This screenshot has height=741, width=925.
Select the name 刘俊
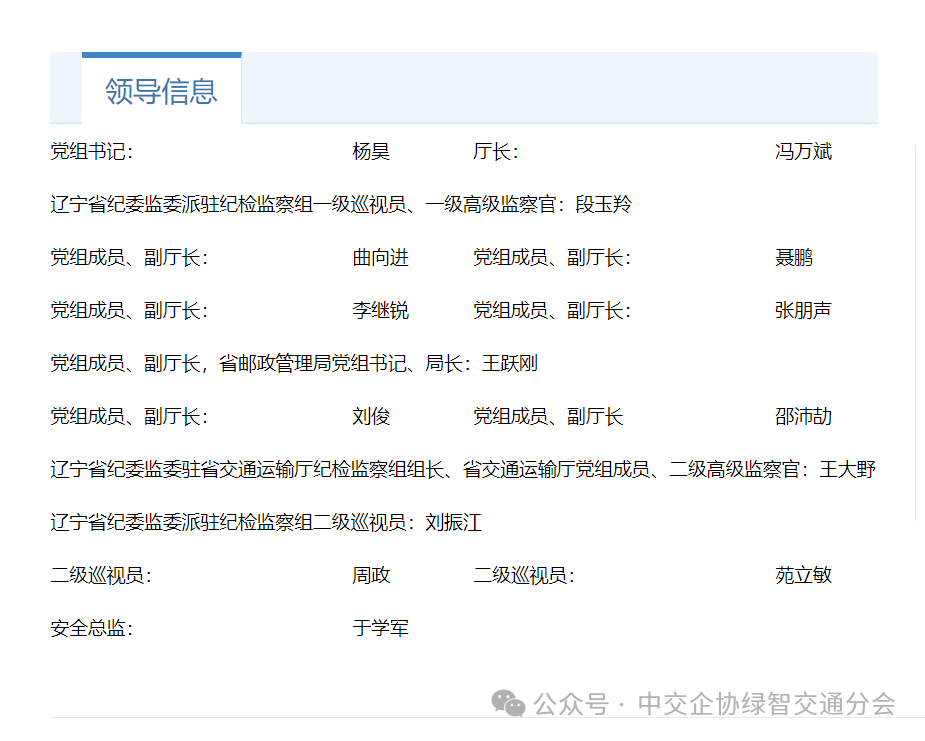point(370,417)
